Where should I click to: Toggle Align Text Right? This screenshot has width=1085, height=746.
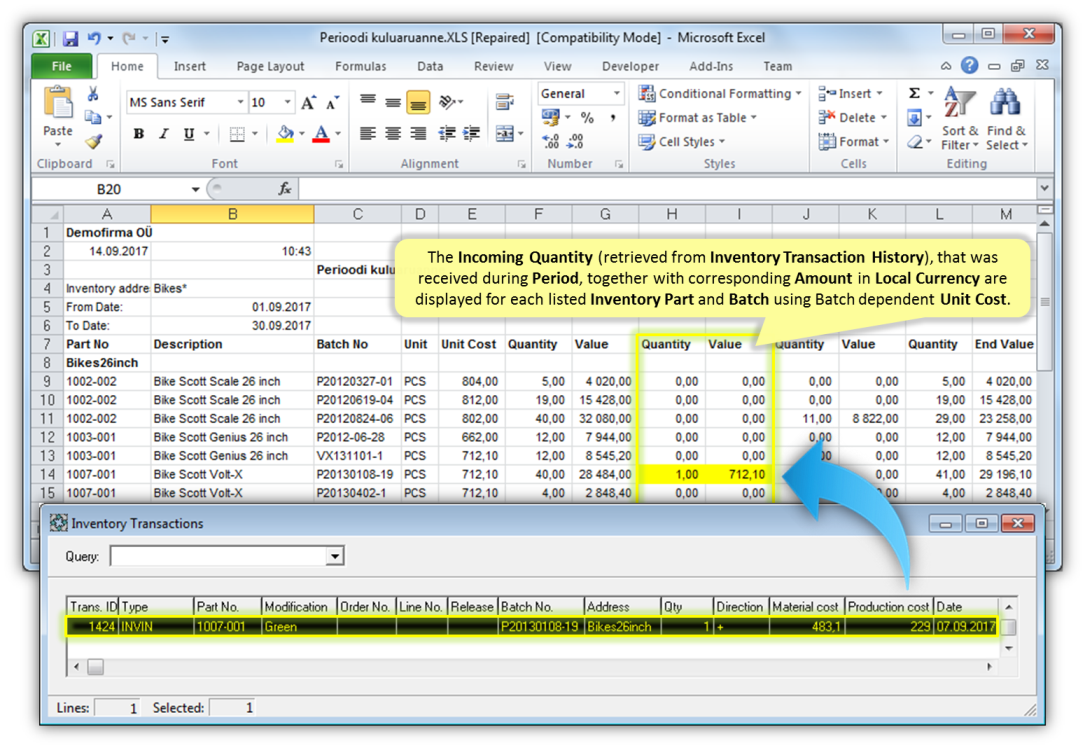(x=418, y=134)
